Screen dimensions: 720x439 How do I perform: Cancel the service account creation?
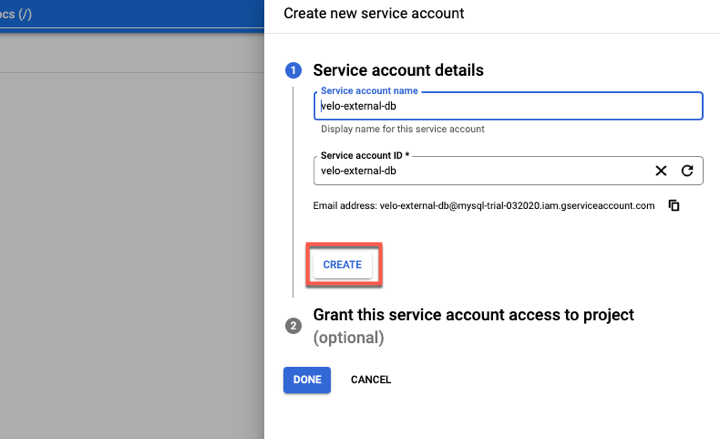(371, 380)
